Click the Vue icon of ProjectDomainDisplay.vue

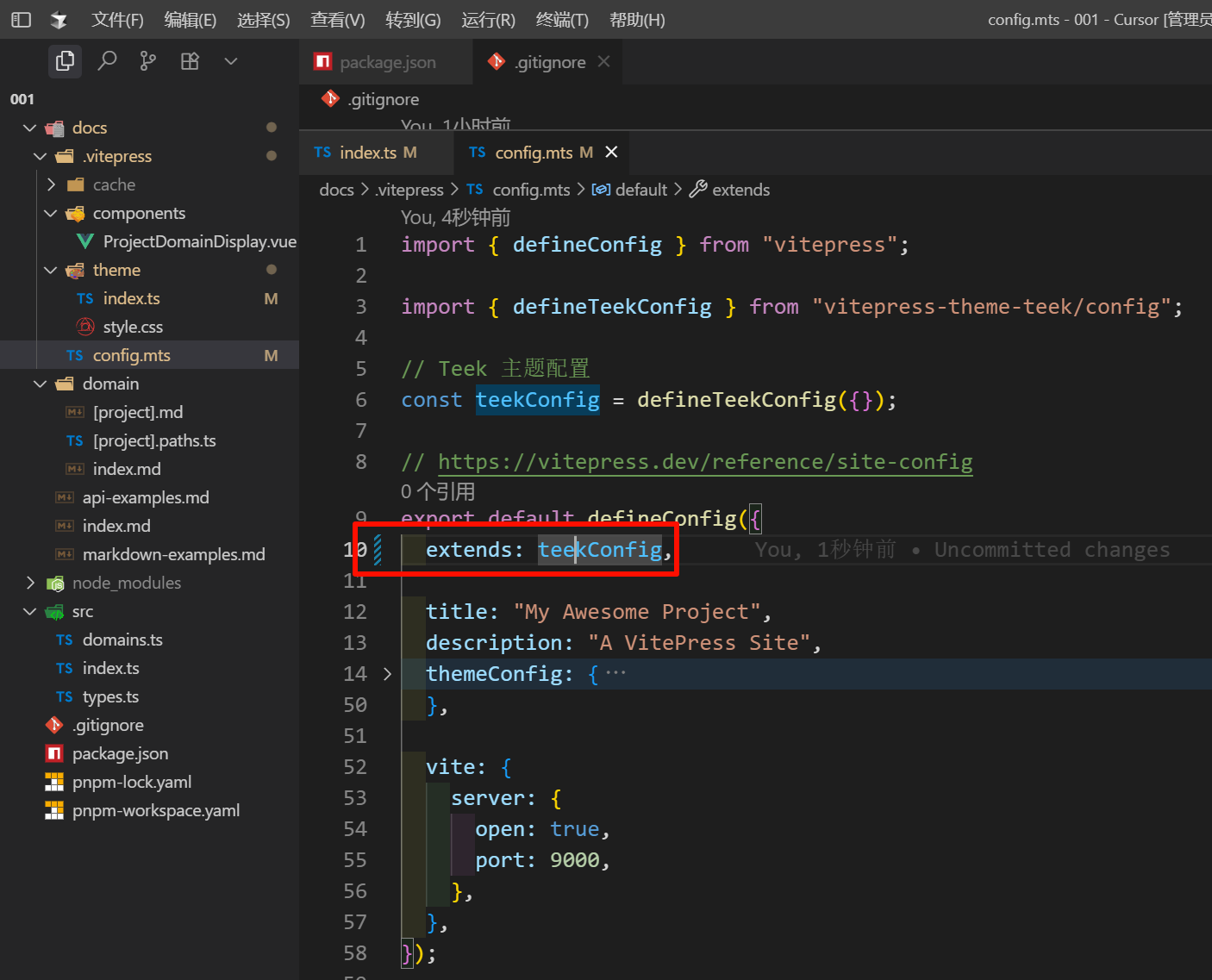pyautogui.click(x=85, y=241)
